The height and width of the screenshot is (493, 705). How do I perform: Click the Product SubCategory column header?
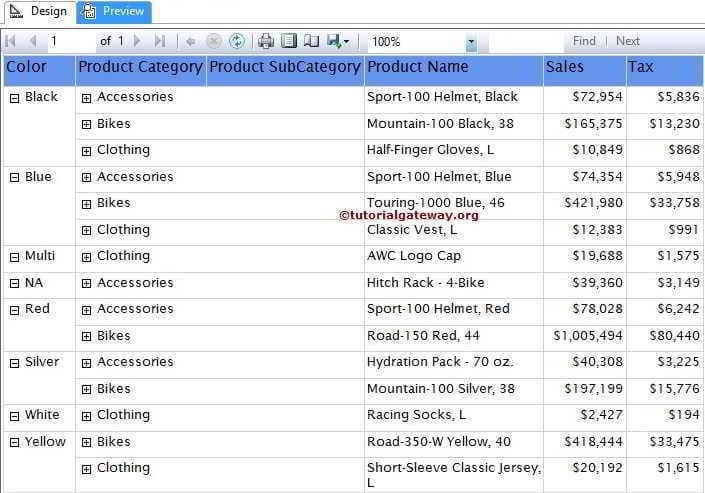click(x=285, y=71)
